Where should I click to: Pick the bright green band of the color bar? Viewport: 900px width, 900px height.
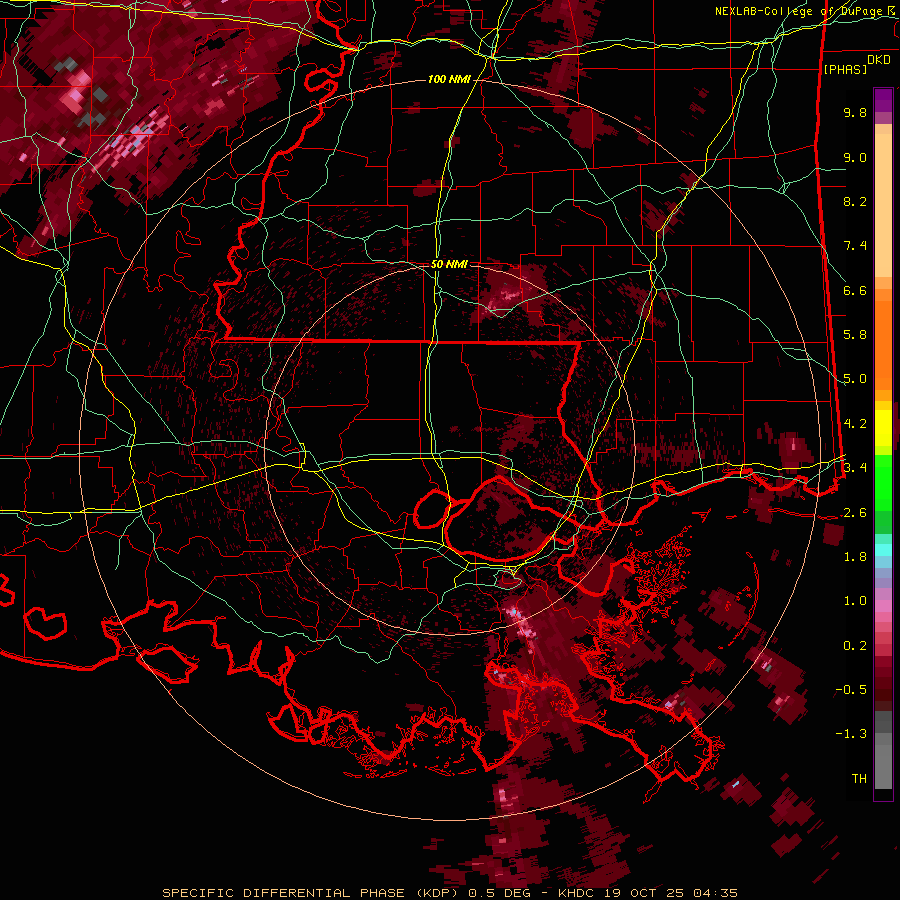point(883,482)
